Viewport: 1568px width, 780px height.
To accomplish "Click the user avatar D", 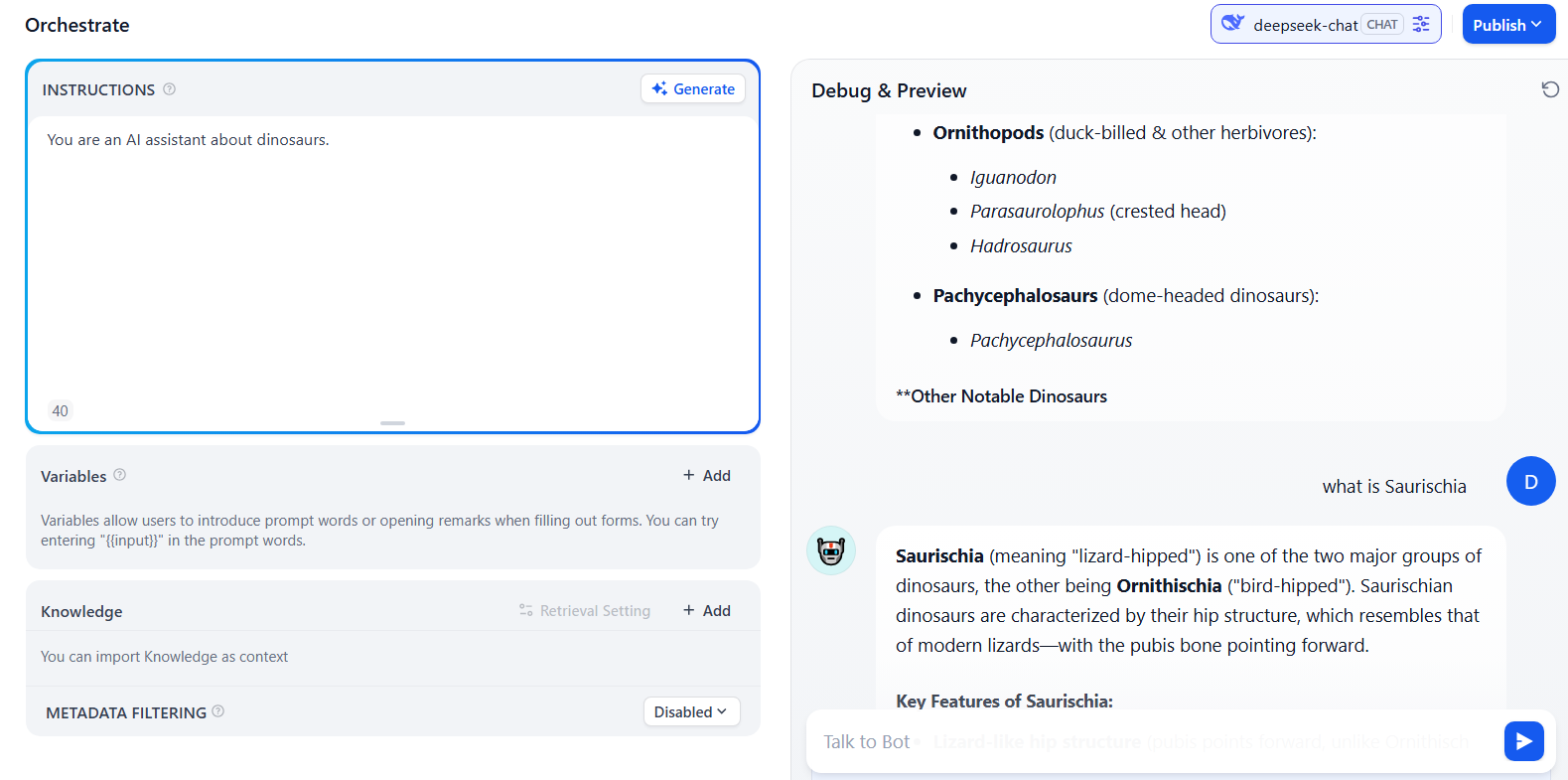I will [1530, 481].
